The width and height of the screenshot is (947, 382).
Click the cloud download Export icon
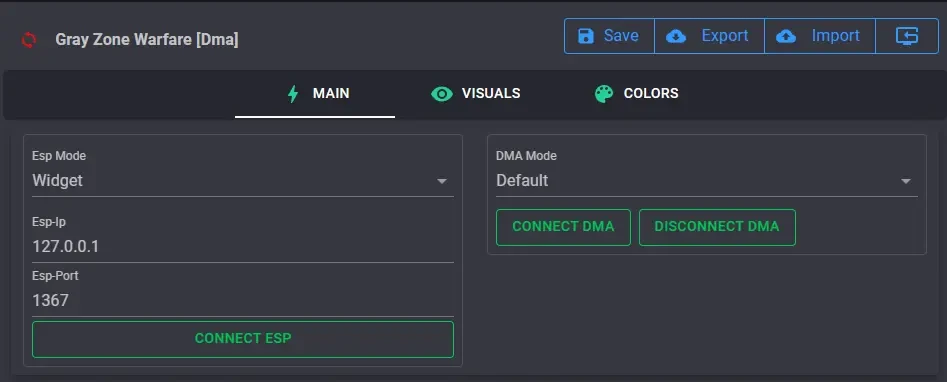tap(676, 36)
